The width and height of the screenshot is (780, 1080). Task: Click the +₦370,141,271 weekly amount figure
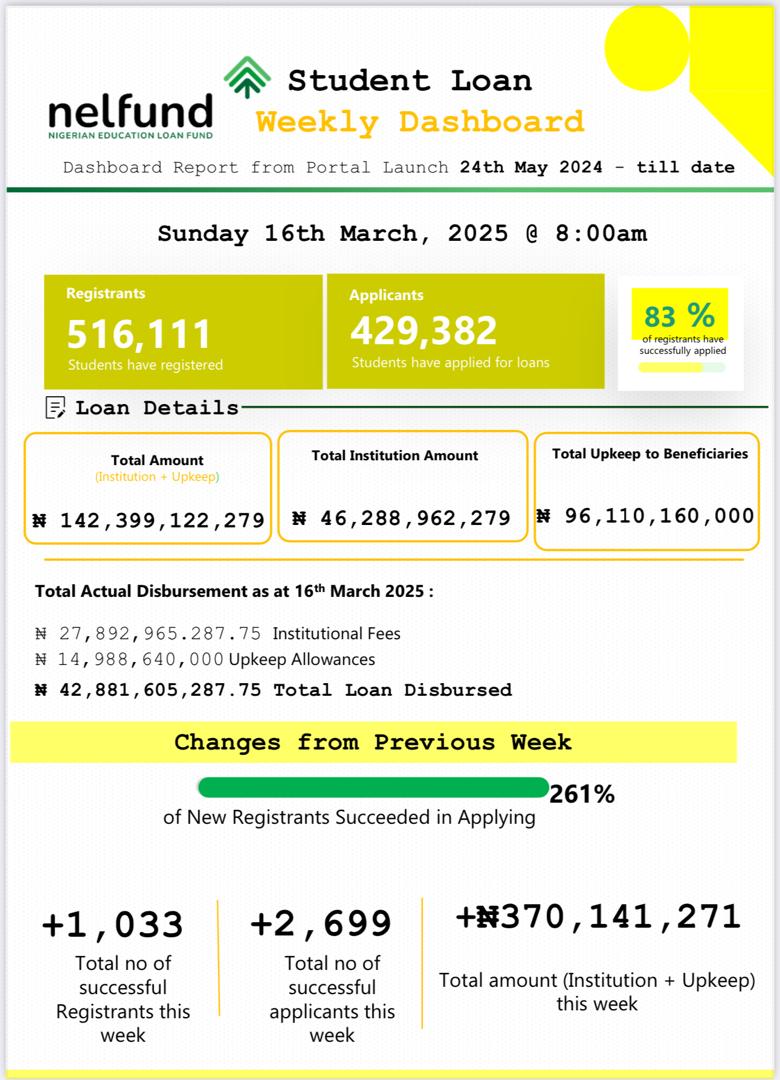click(597, 917)
